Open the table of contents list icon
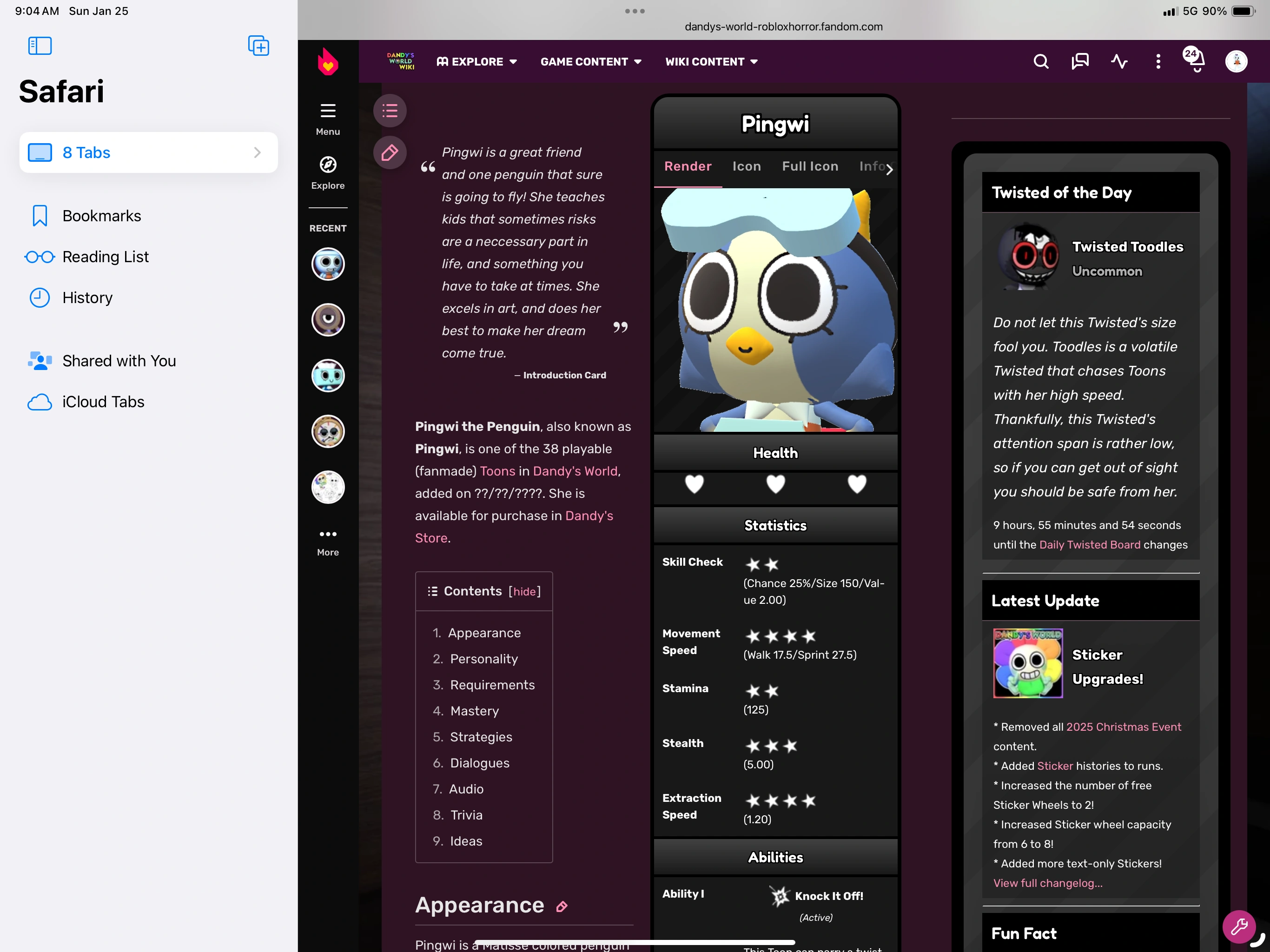 [390, 110]
